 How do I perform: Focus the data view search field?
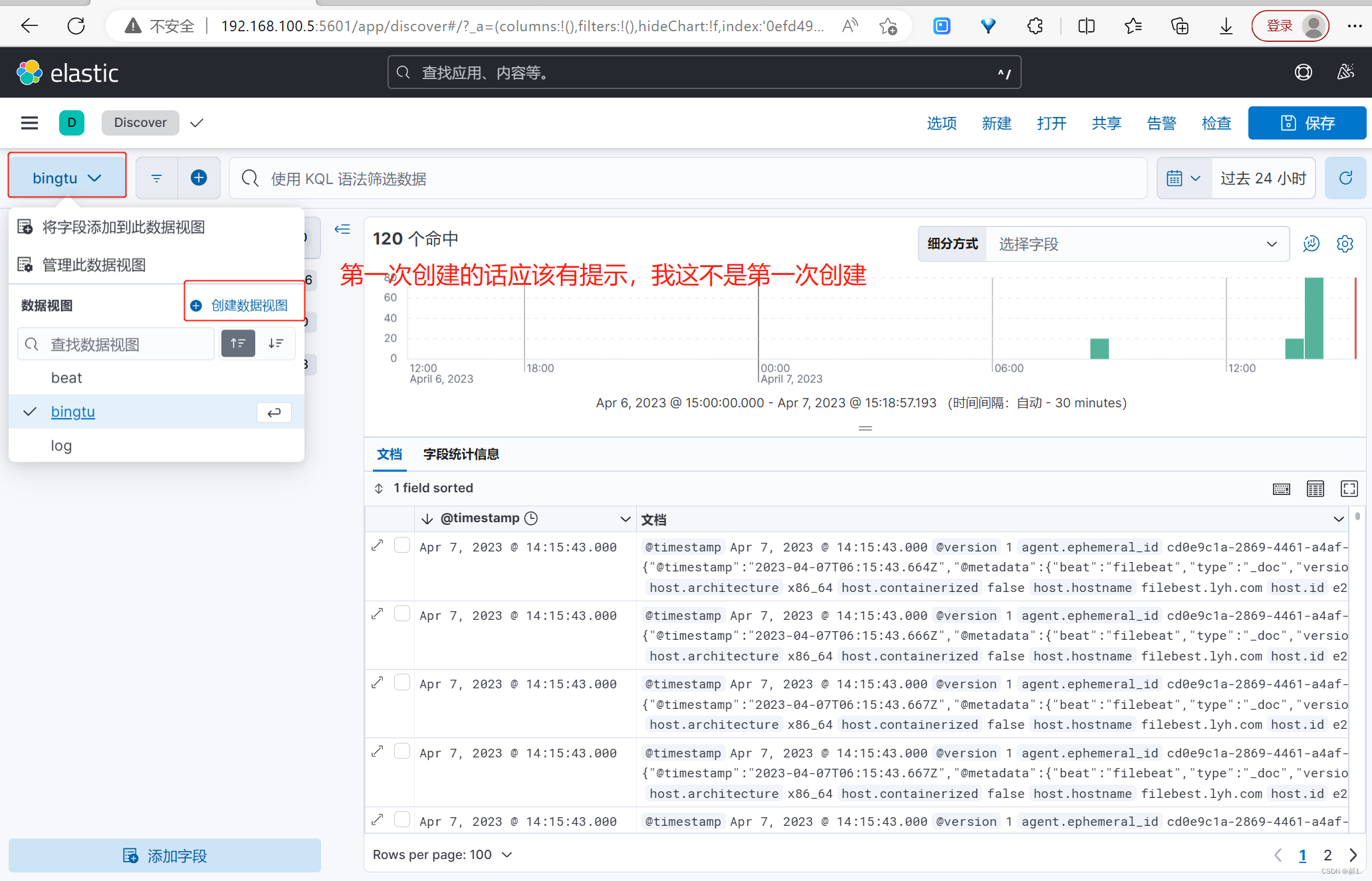116,344
